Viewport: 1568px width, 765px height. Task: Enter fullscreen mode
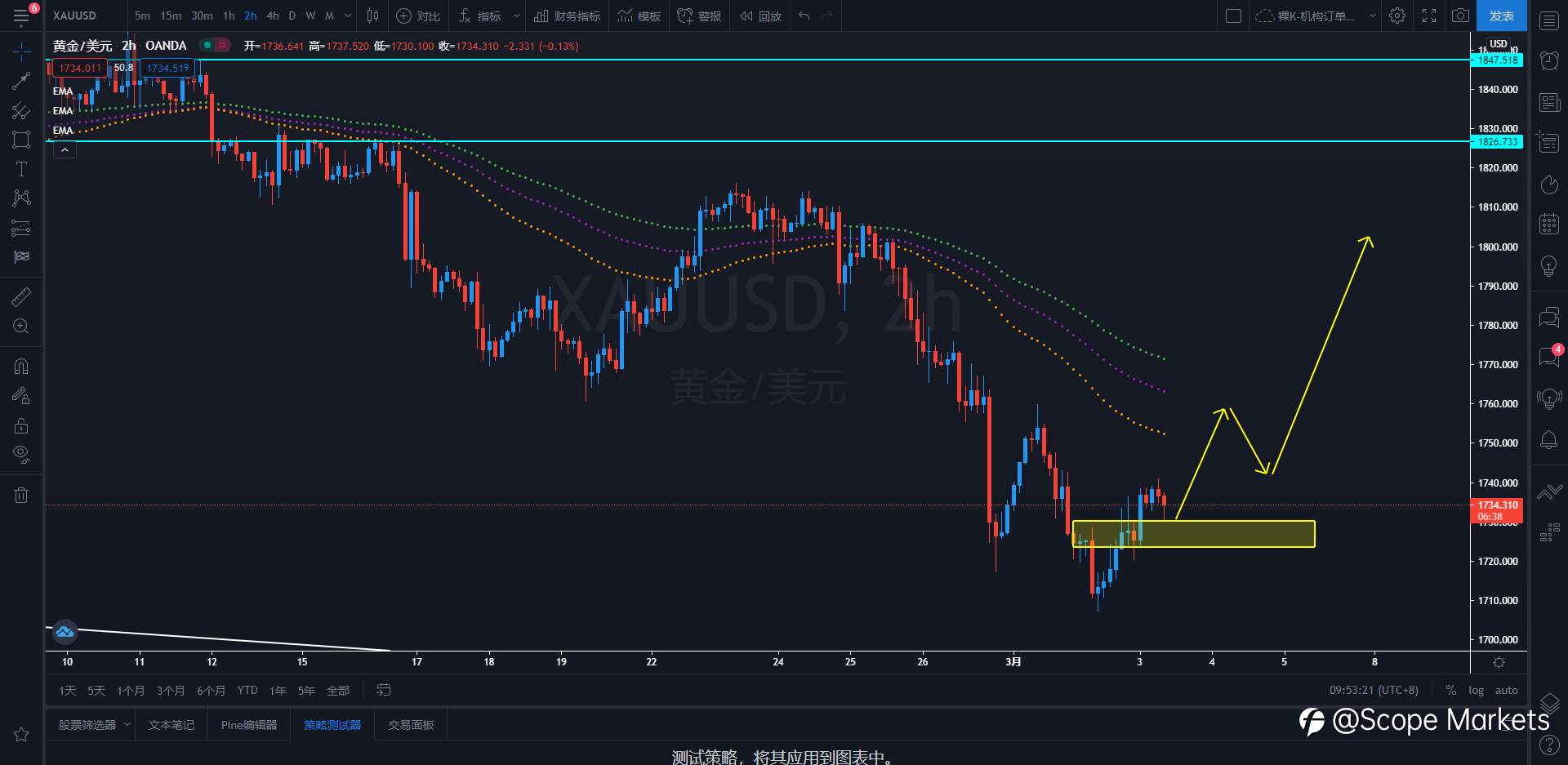pos(1429,16)
